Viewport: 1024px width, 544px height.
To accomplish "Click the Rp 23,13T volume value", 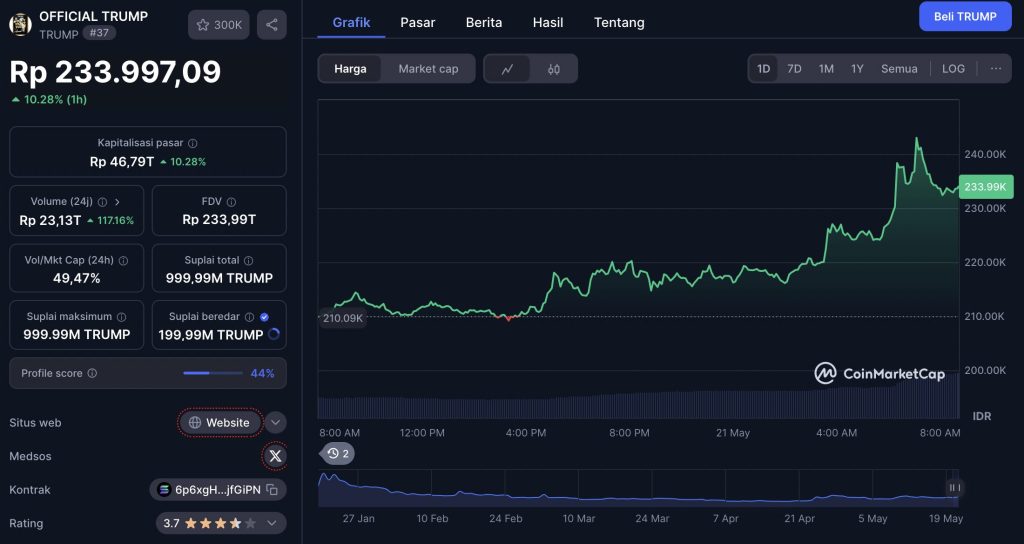I will click(50, 220).
